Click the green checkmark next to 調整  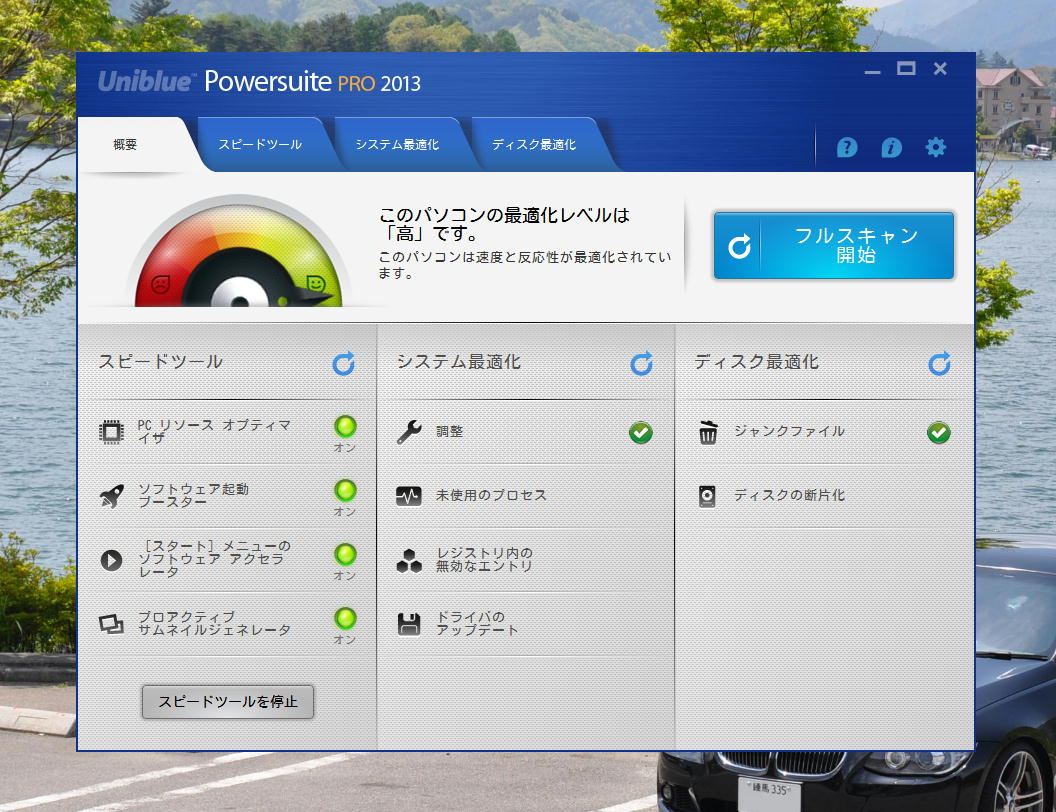(x=640, y=432)
